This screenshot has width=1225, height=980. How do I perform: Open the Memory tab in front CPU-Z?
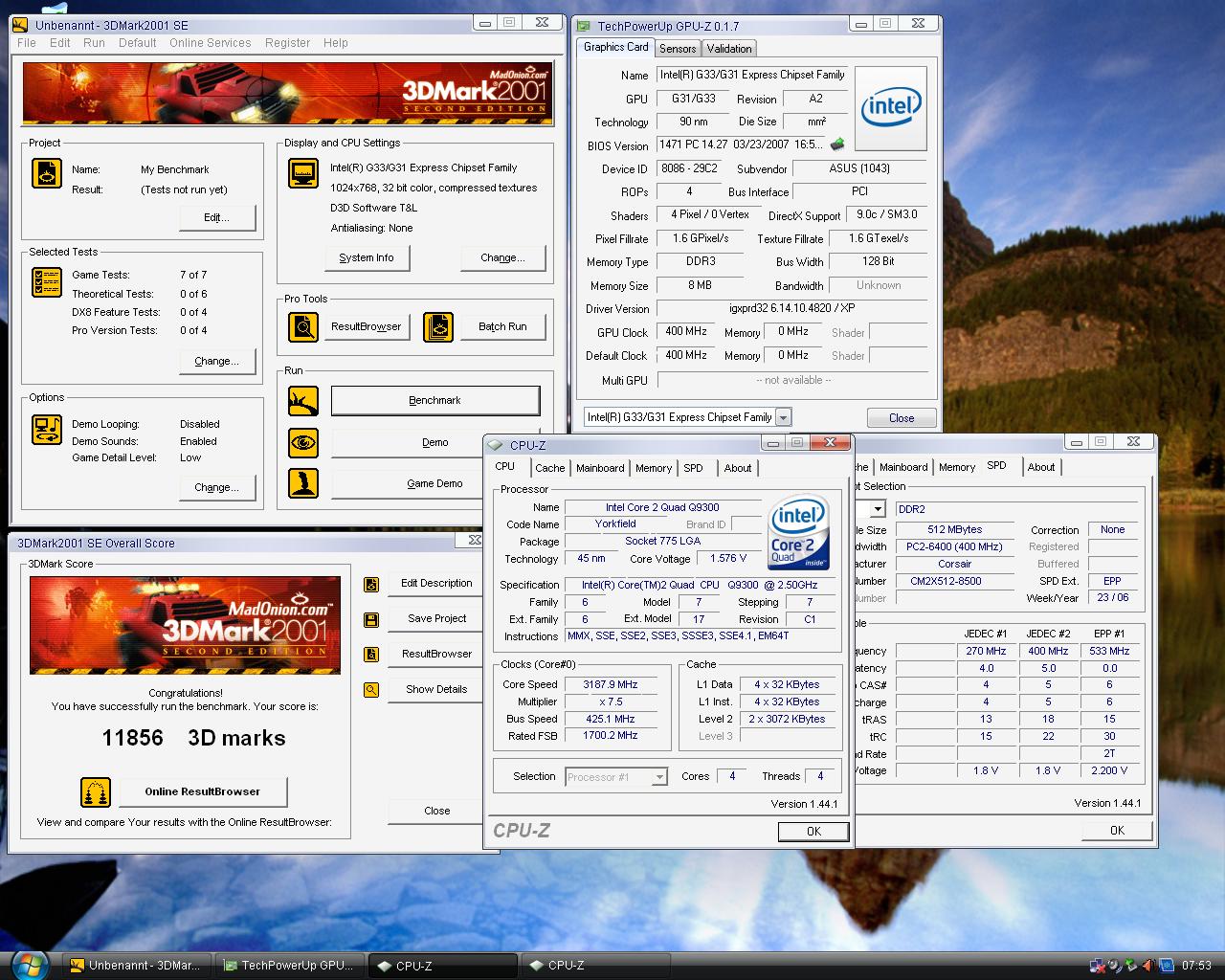pyautogui.click(x=654, y=468)
